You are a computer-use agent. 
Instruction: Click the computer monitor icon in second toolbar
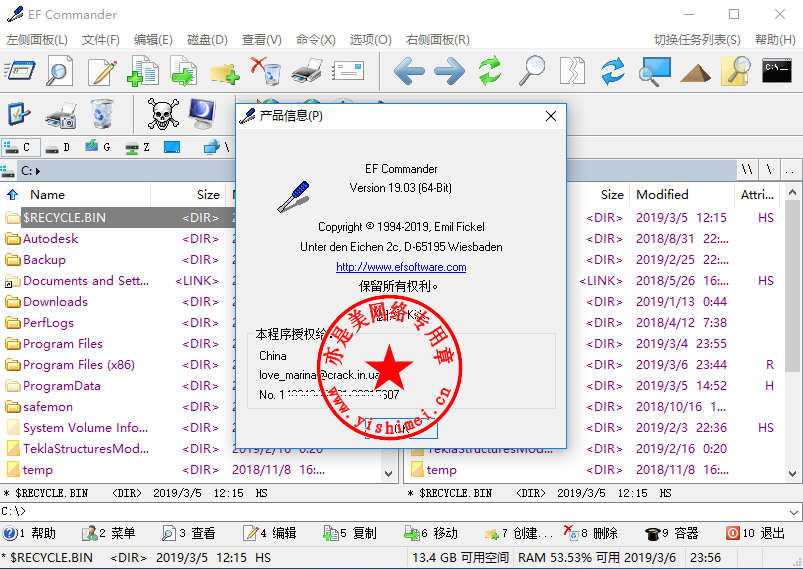point(202,114)
